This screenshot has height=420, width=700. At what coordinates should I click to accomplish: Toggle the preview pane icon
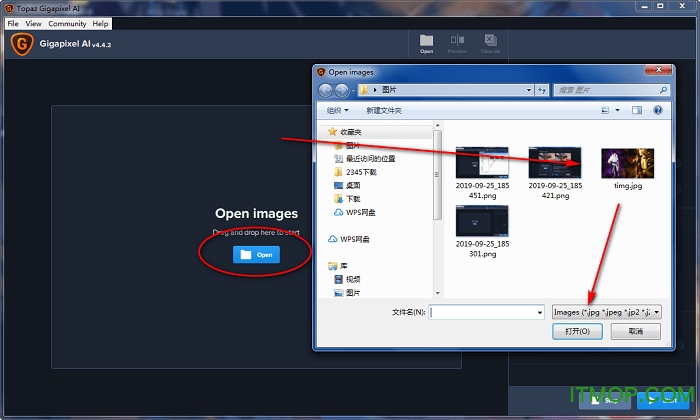(637, 110)
